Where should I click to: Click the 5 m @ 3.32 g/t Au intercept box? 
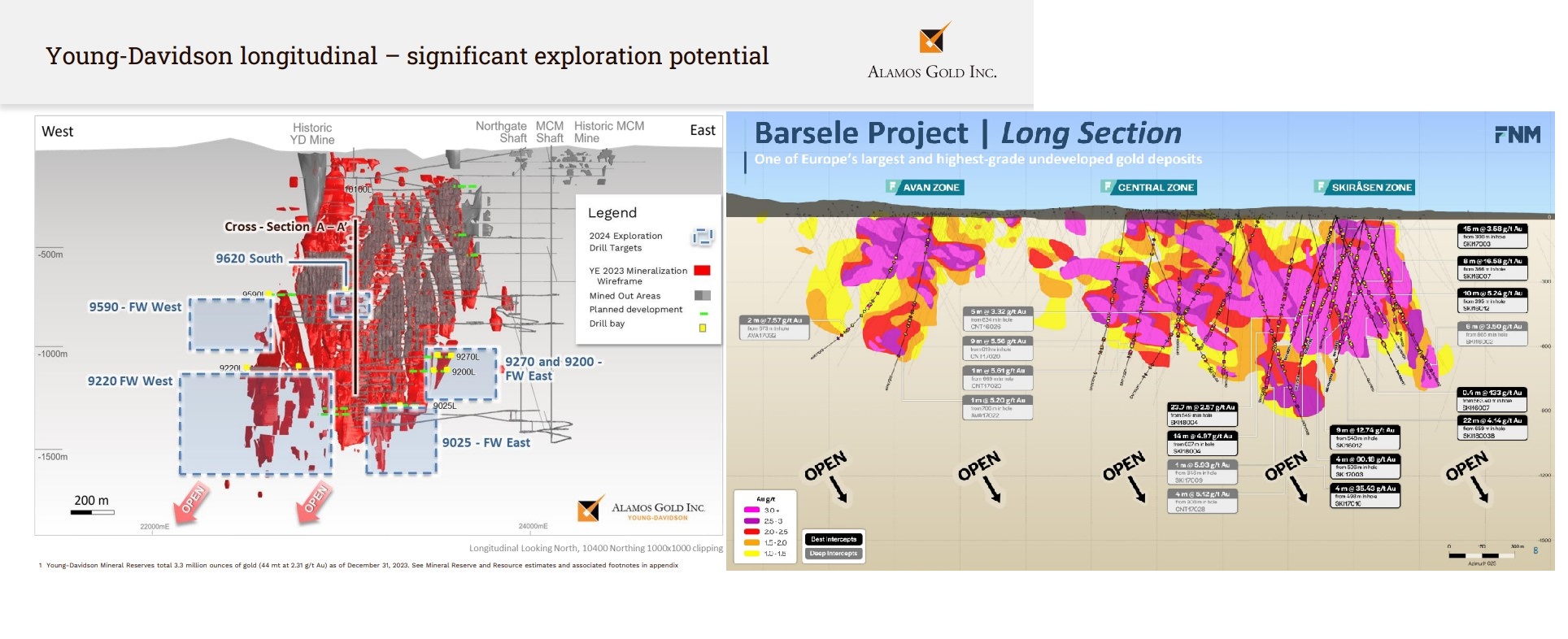coord(998,319)
